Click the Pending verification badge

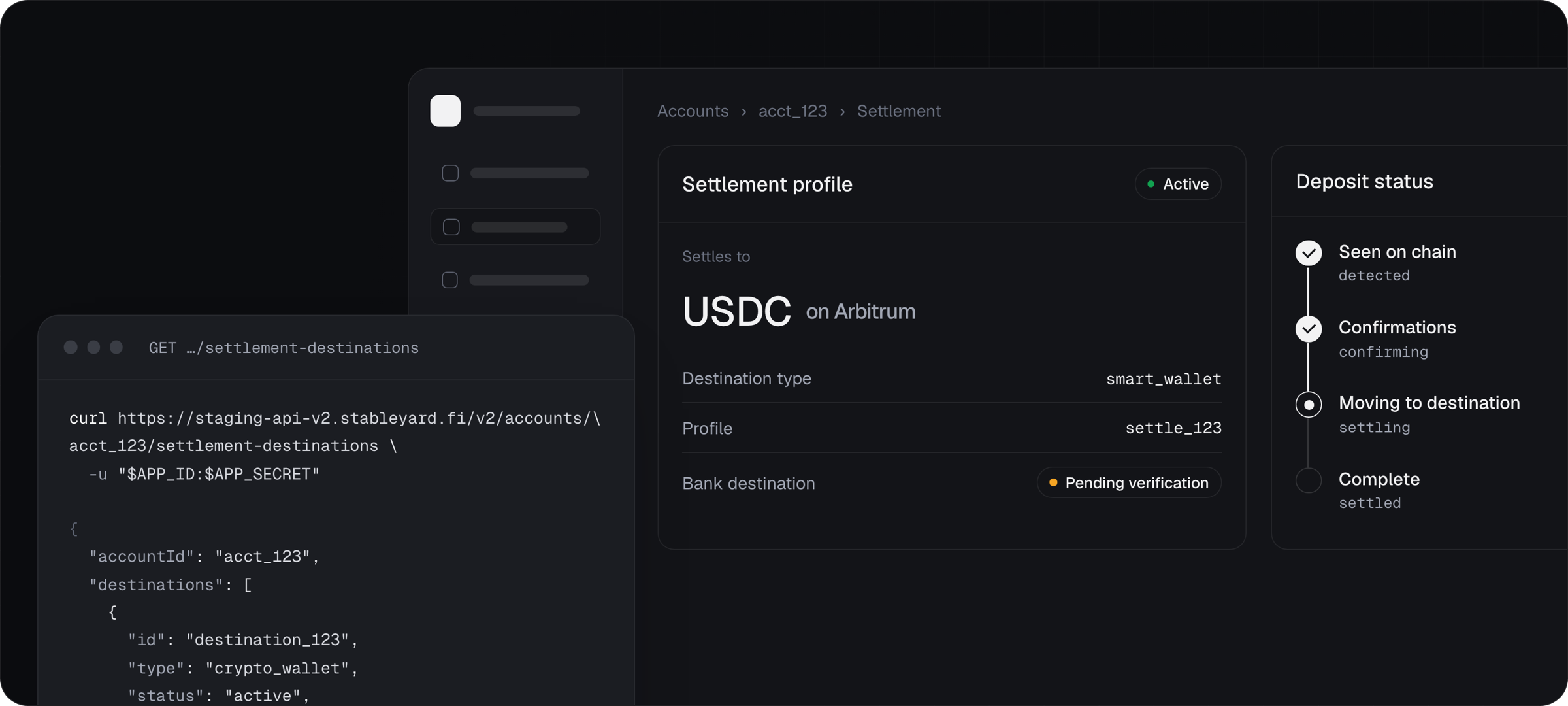1129,482
